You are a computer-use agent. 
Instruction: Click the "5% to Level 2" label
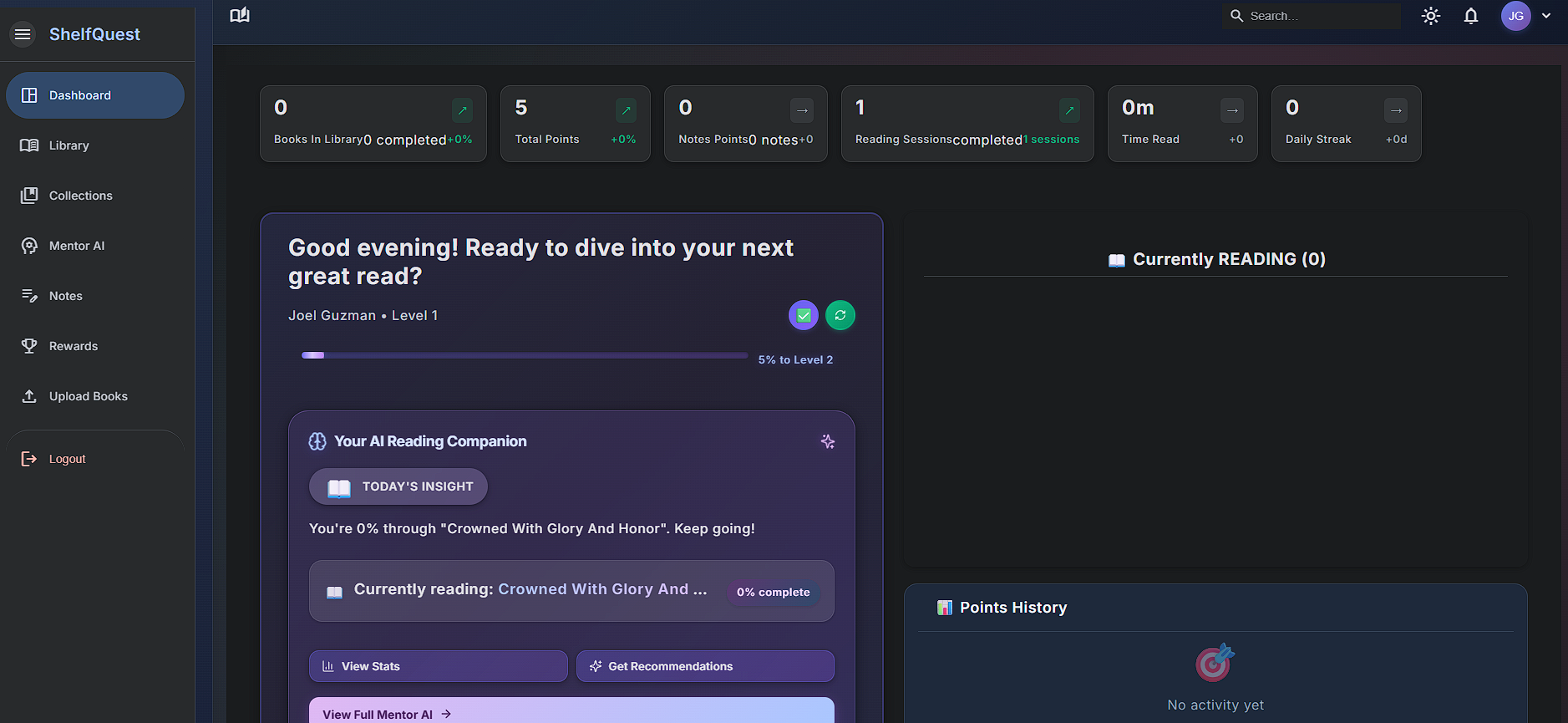[795, 359]
